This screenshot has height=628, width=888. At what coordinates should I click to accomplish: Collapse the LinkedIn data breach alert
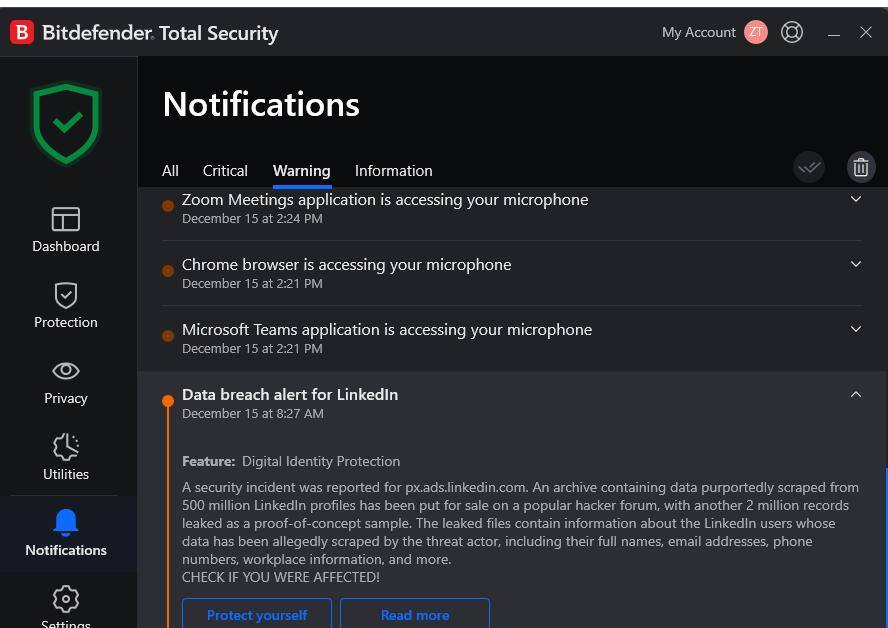point(855,394)
